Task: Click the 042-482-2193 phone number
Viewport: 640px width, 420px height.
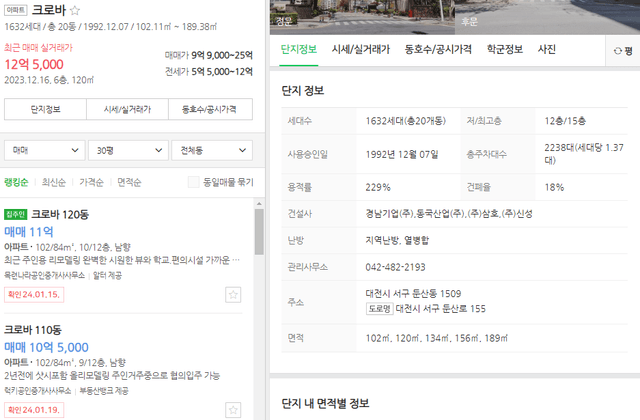Action: tap(395, 267)
